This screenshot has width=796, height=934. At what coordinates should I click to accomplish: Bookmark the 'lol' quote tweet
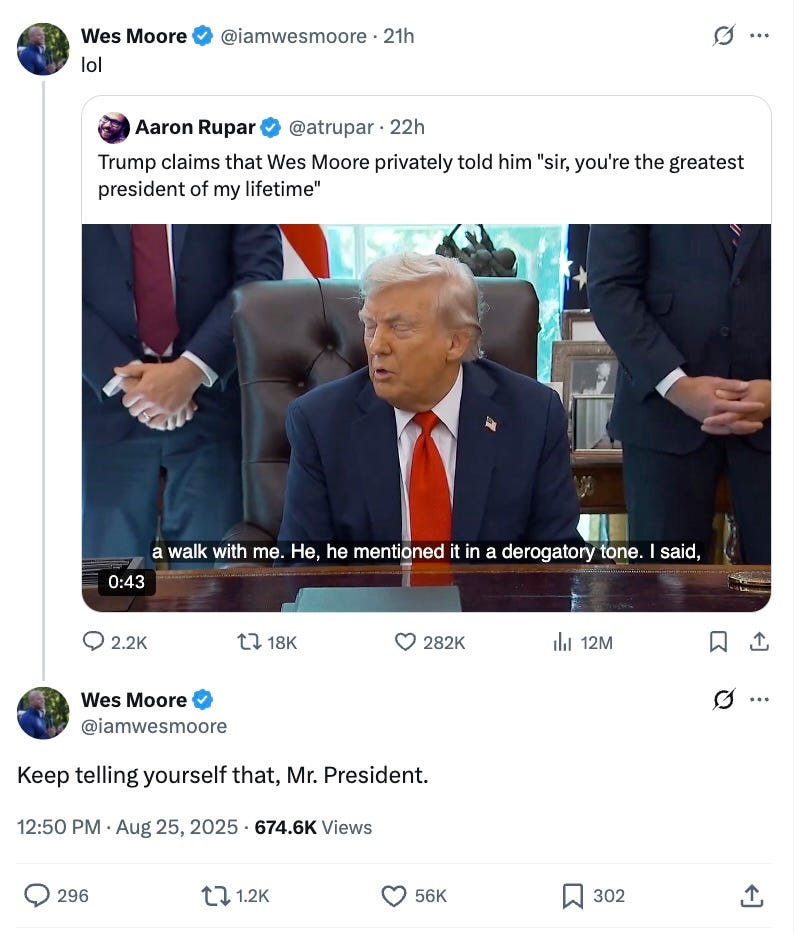coord(718,642)
